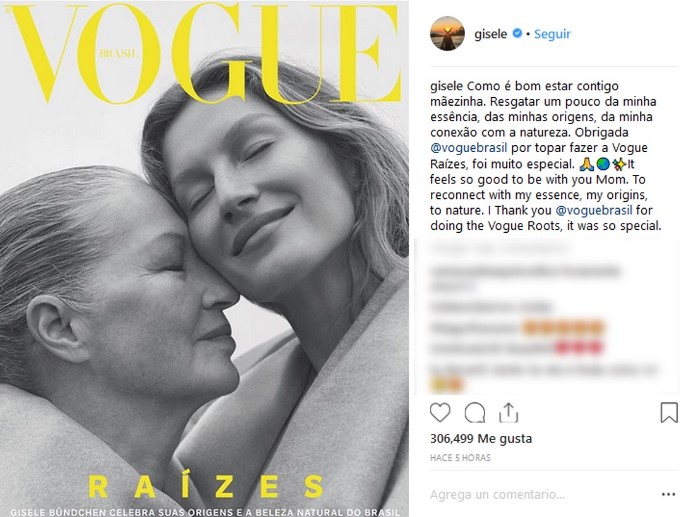This screenshot has height=517, width=680.
Task: Open more options three-dot menu
Action: 668,494
